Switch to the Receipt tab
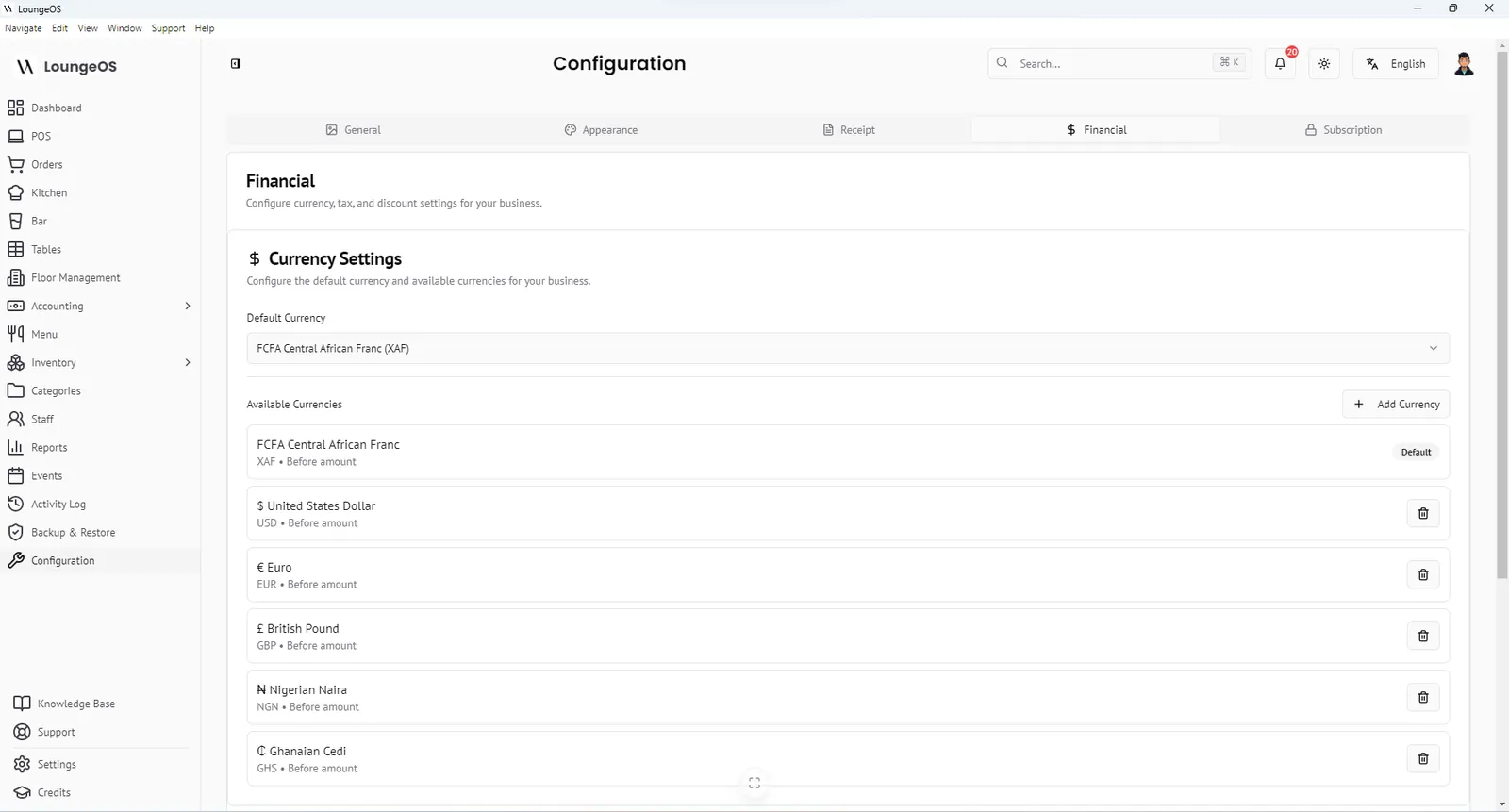The image size is (1509, 812). click(x=849, y=130)
